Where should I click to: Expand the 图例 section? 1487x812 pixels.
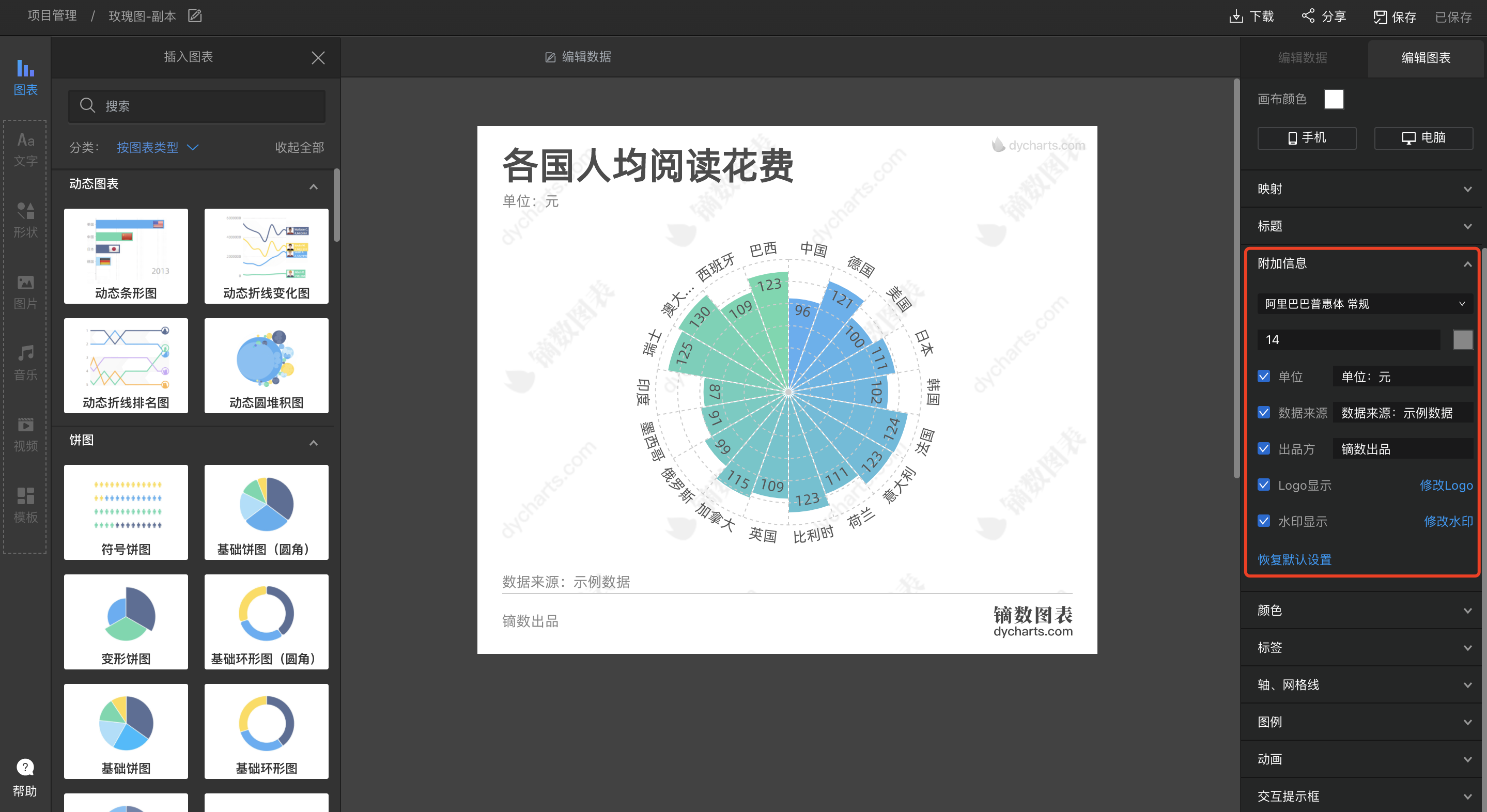coord(1363,722)
